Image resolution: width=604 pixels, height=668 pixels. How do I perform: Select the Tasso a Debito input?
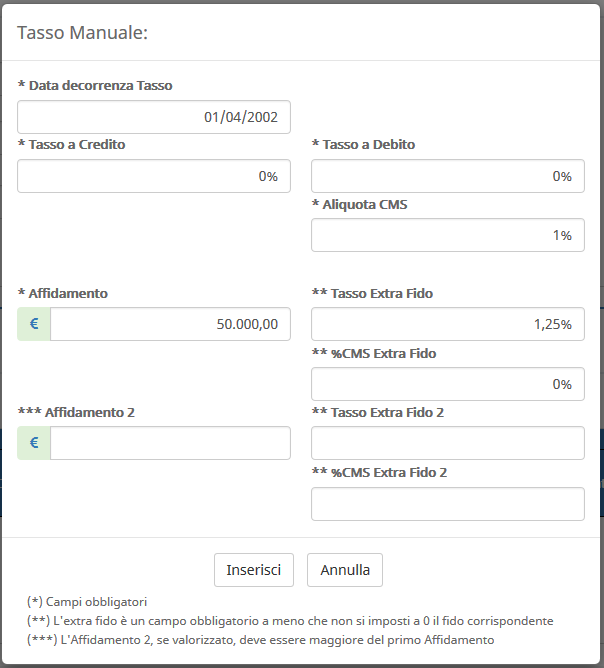(x=448, y=176)
